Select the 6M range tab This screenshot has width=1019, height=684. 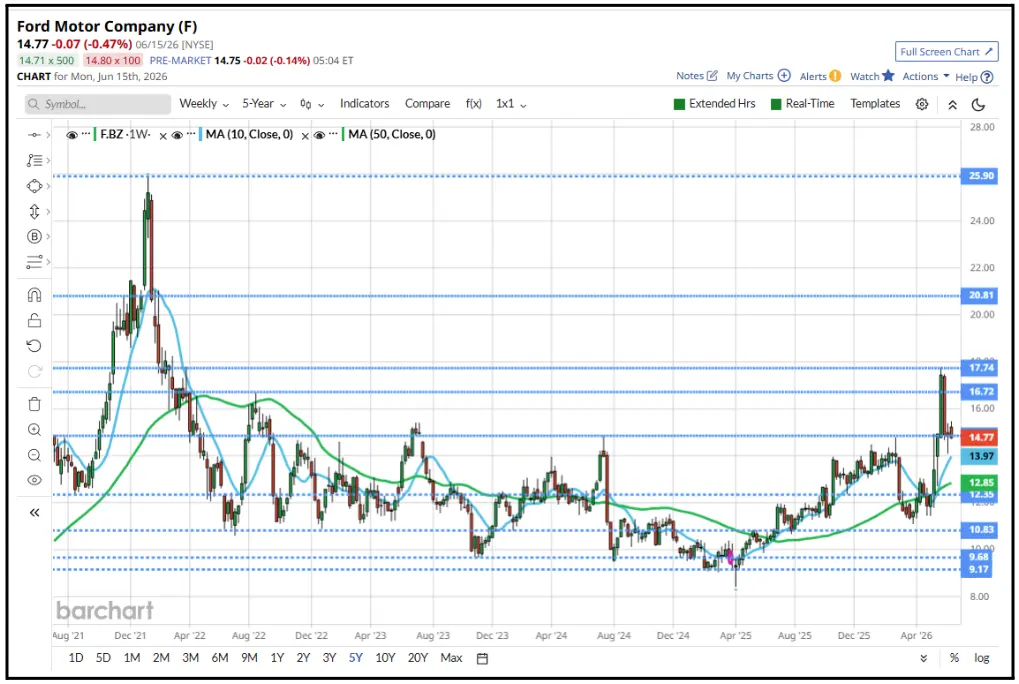click(220, 658)
